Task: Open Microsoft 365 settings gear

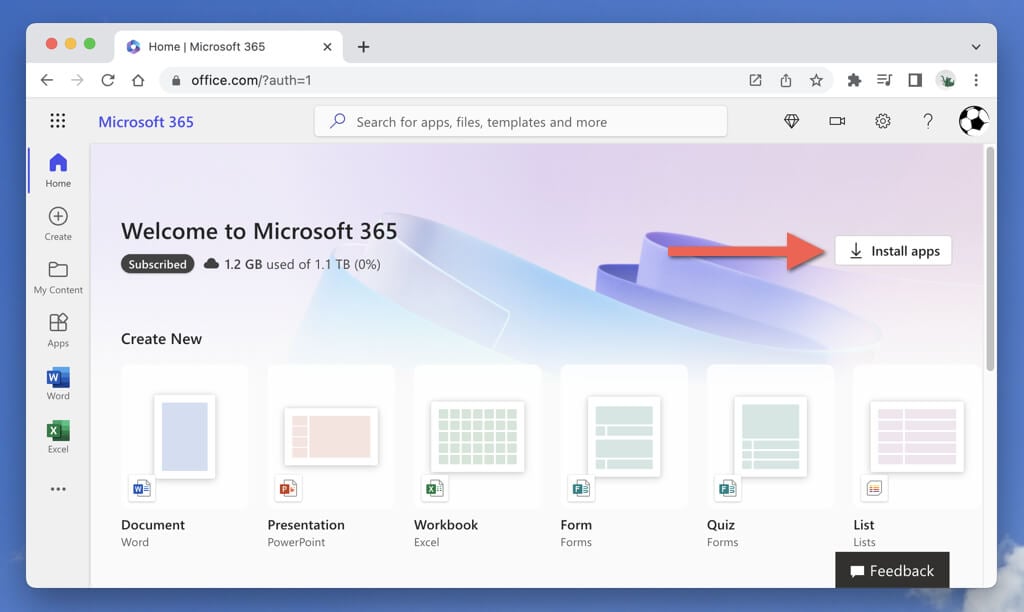Action: click(x=882, y=121)
